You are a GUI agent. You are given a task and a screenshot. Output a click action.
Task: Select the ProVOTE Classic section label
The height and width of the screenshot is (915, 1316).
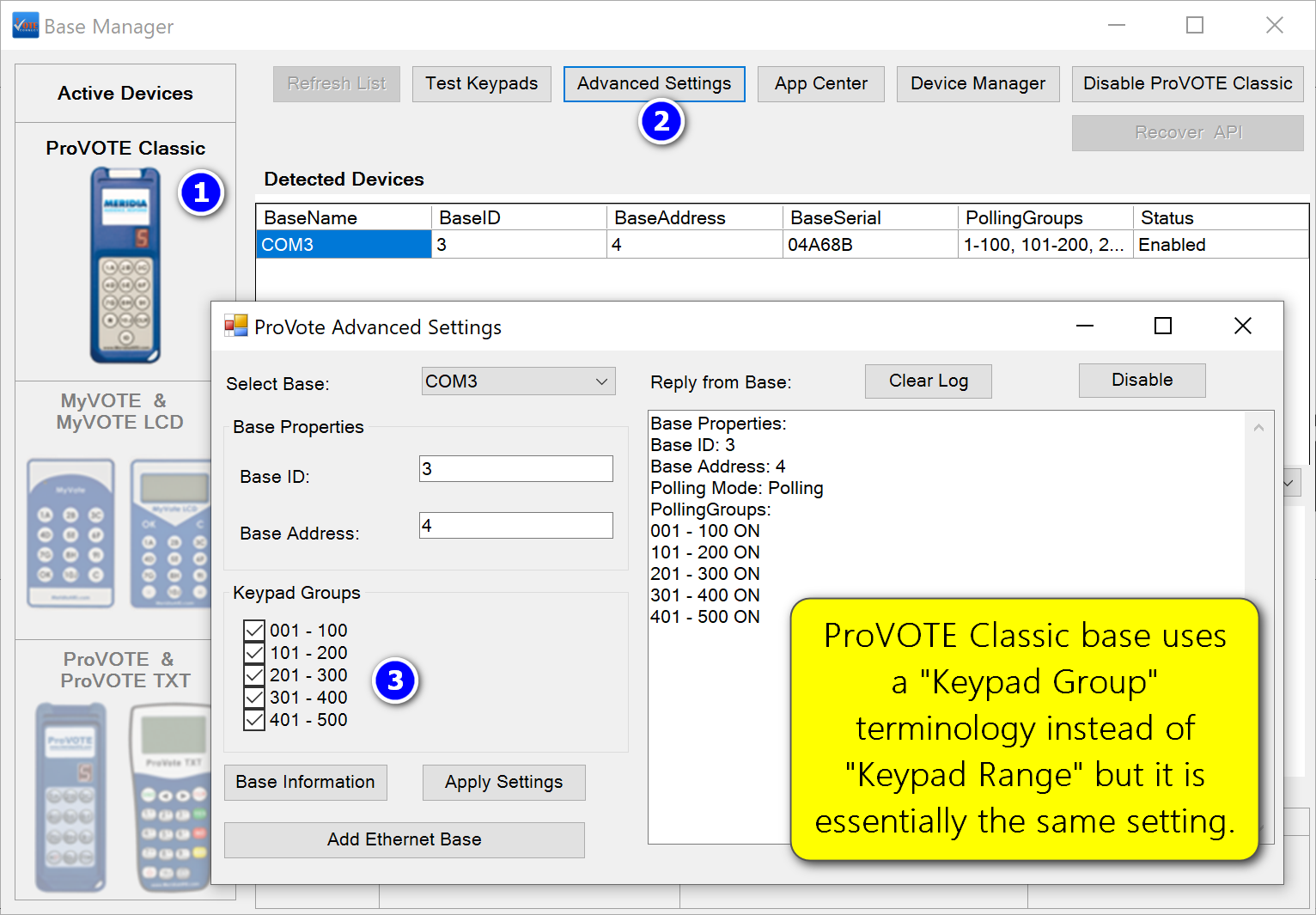(125, 148)
